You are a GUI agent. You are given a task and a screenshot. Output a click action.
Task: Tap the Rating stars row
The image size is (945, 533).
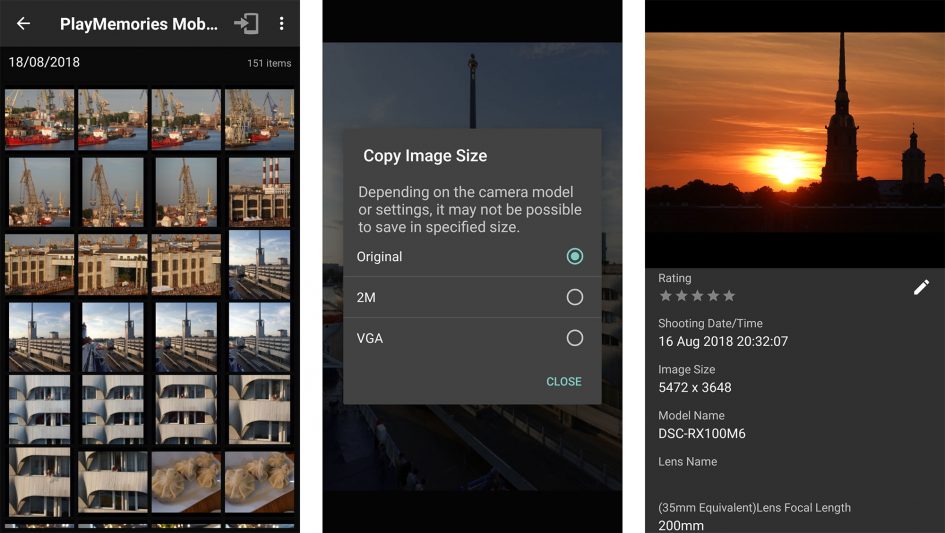click(697, 295)
